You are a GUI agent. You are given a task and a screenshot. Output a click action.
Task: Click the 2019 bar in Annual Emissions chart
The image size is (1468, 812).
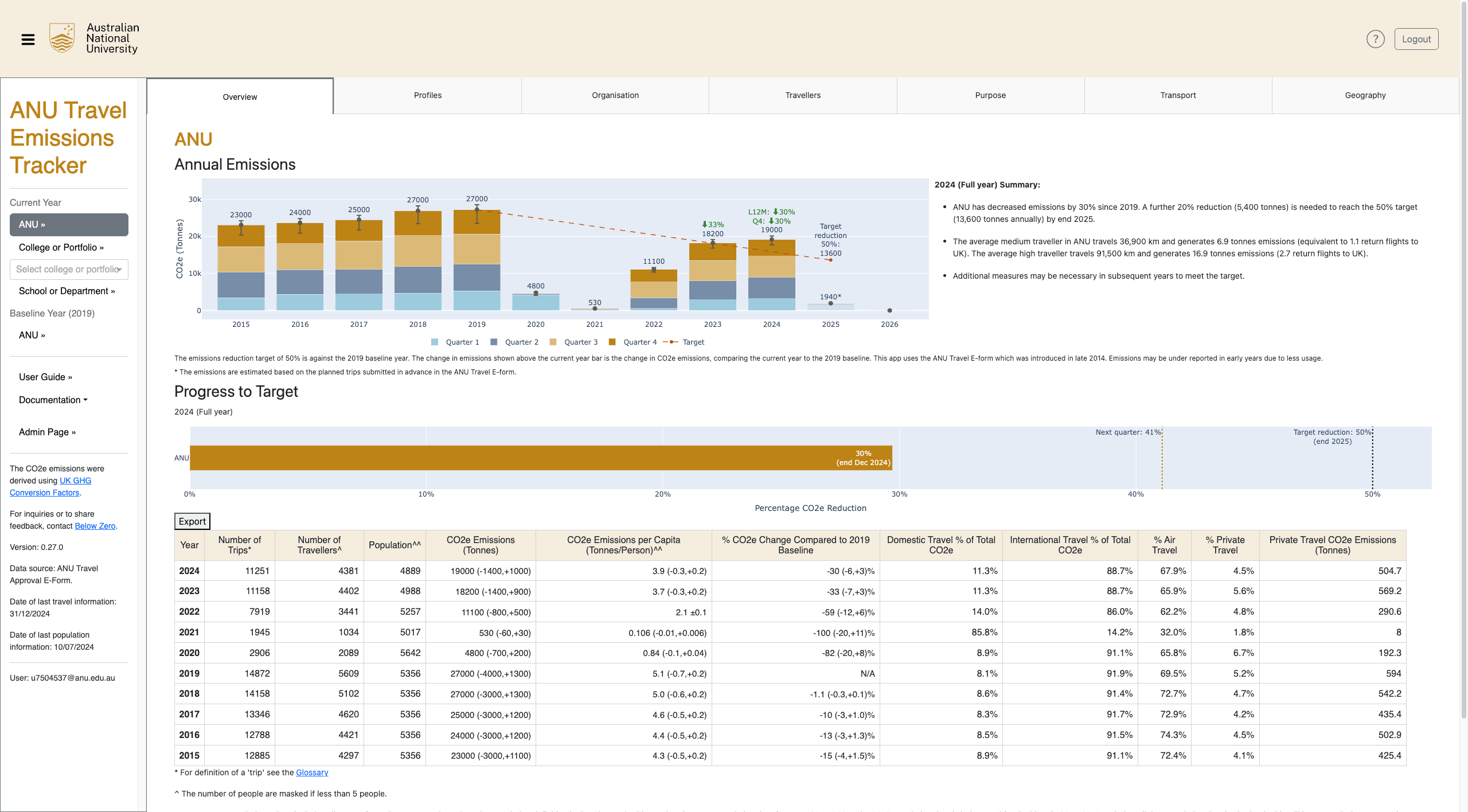(x=477, y=260)
